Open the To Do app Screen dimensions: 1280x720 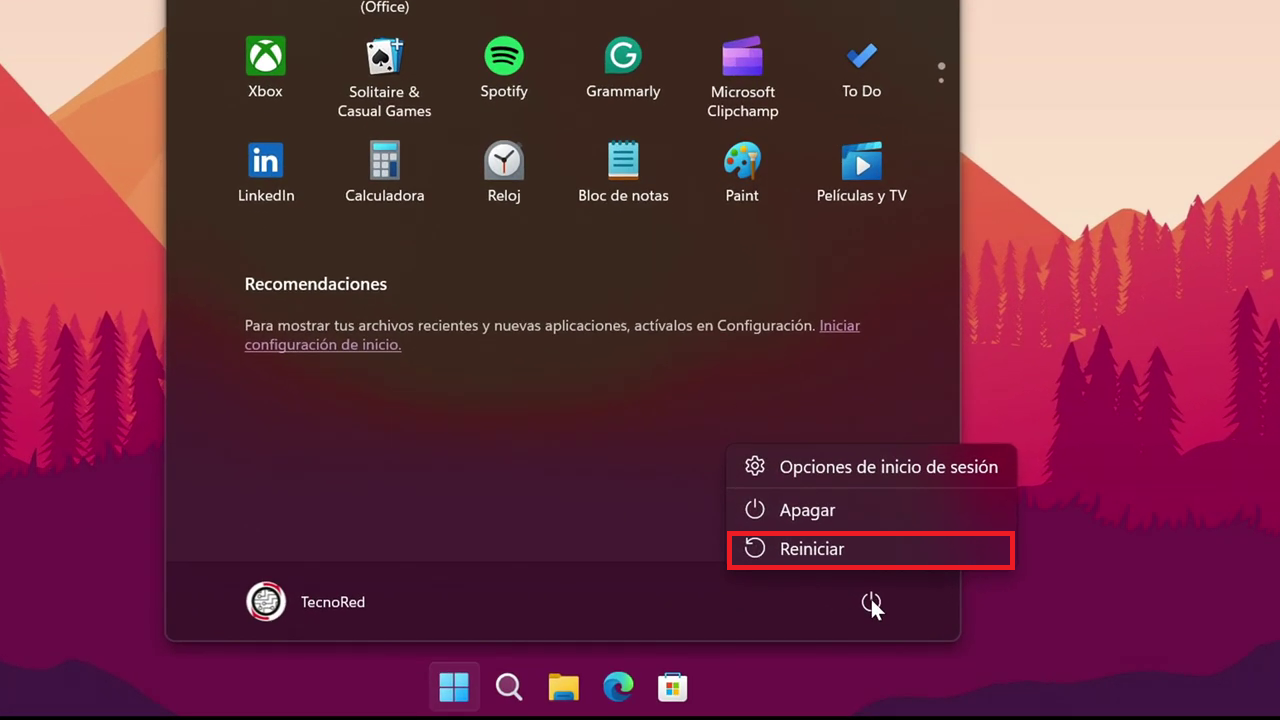[x=861, y=68]
